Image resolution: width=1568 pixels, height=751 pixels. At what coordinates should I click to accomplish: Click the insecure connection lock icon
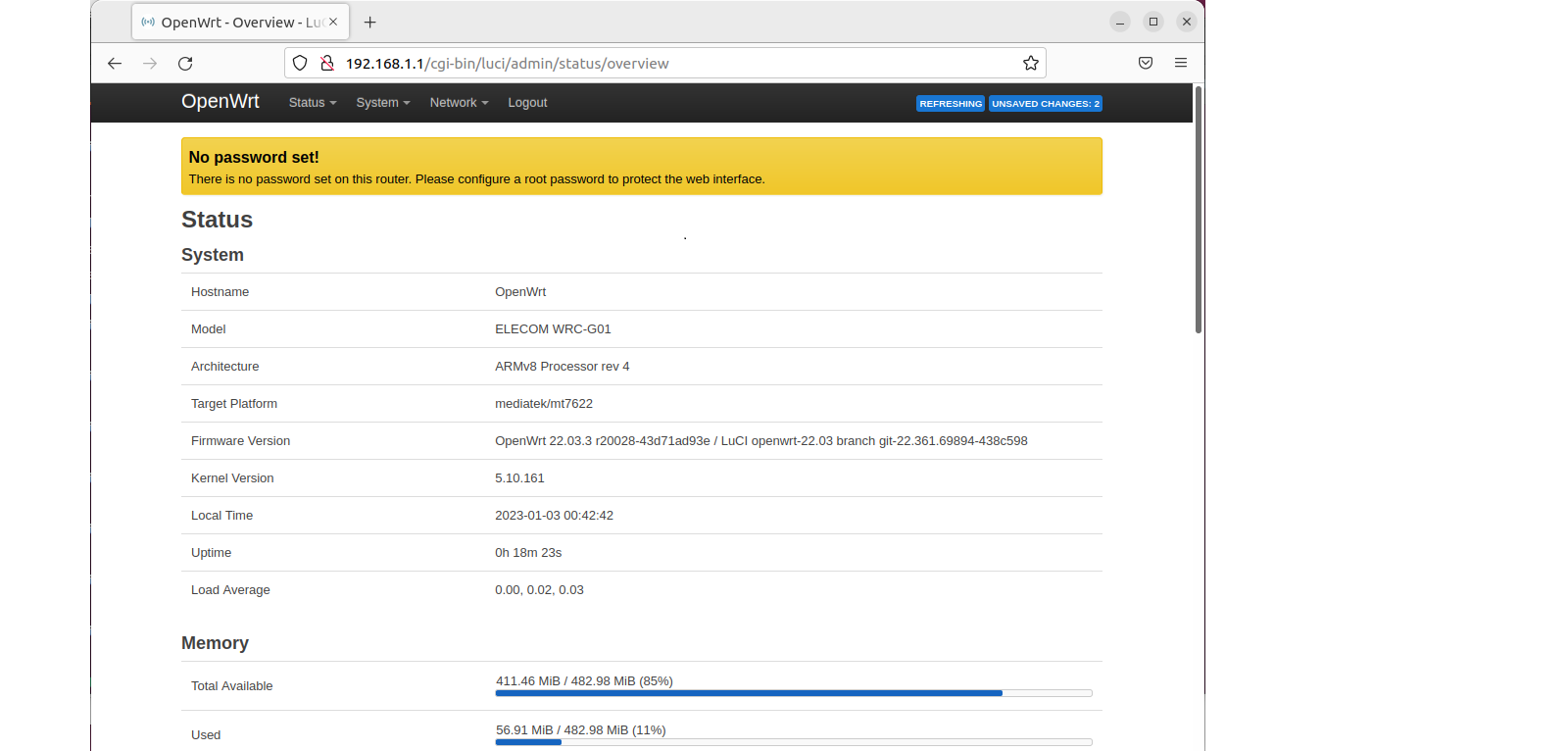pyautogui.click(x=327, y=63)
